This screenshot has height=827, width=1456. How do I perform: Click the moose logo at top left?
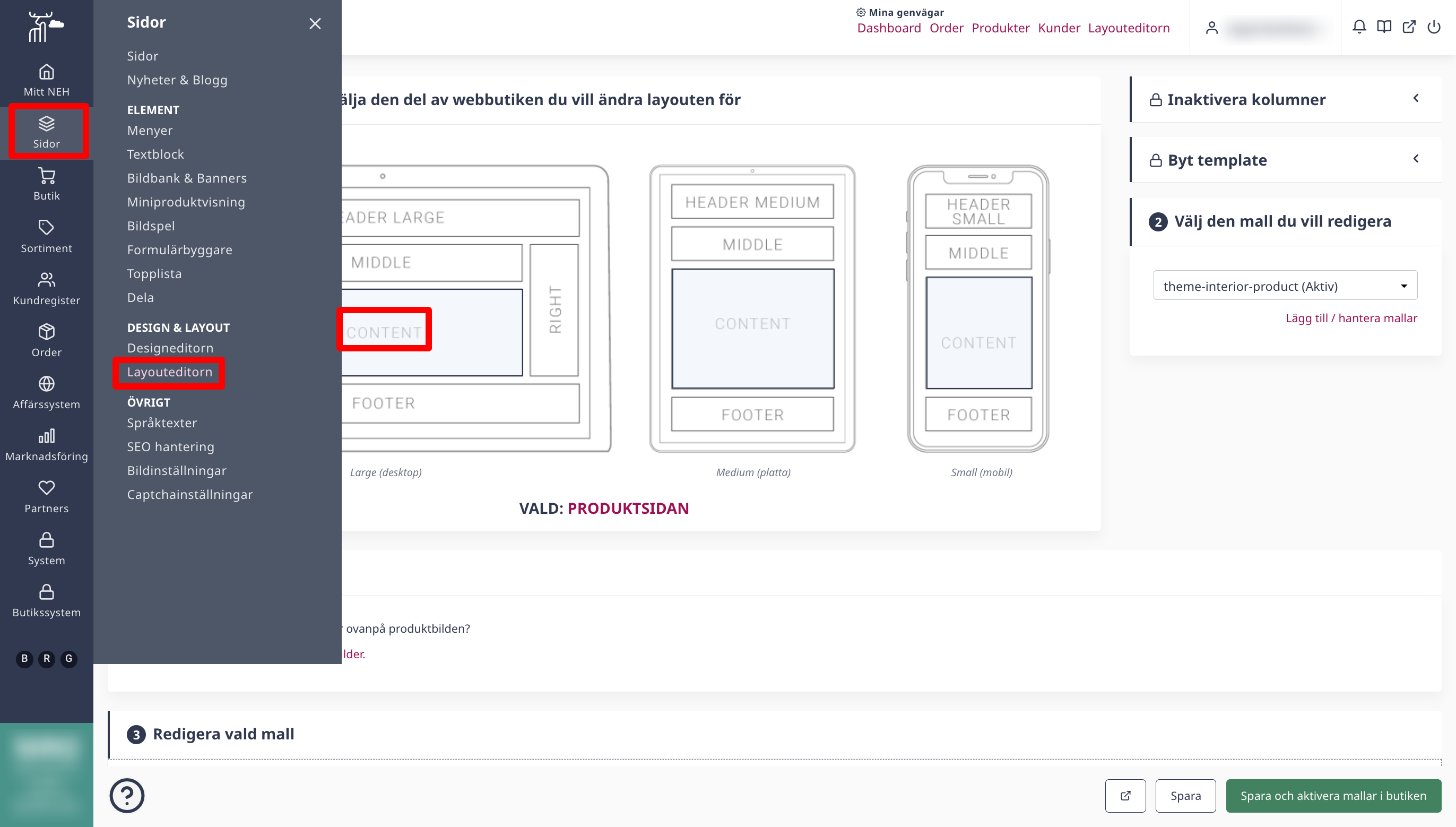tap(46, 26)
